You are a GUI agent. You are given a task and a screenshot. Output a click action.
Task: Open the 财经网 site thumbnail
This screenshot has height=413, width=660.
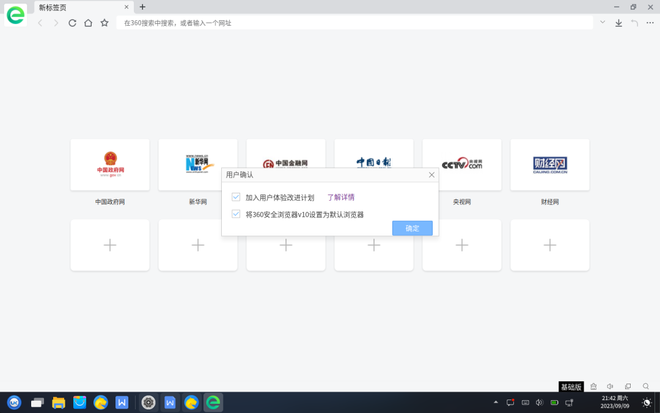(x=549, y=165)
